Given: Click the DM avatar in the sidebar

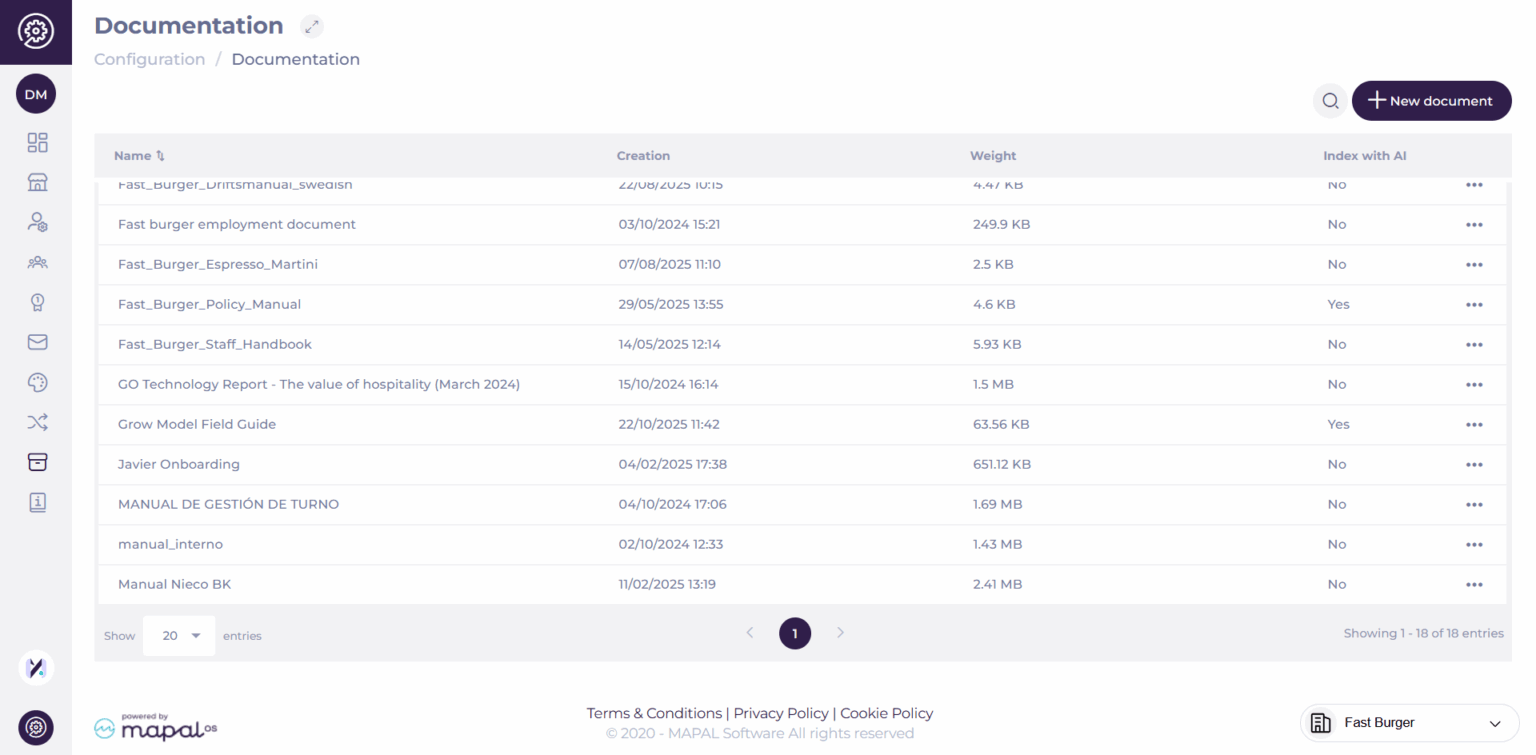Looking at the screenshot, I should click(36, 93).
